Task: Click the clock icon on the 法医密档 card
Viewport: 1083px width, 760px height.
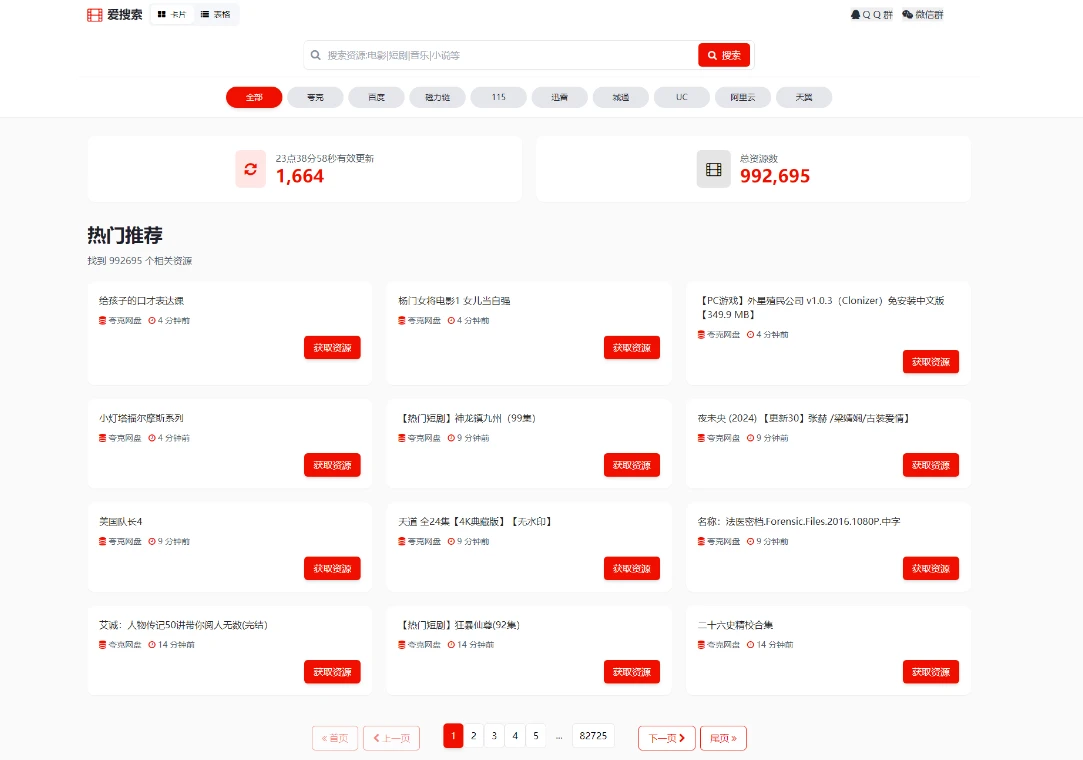Action: (750, 542)
